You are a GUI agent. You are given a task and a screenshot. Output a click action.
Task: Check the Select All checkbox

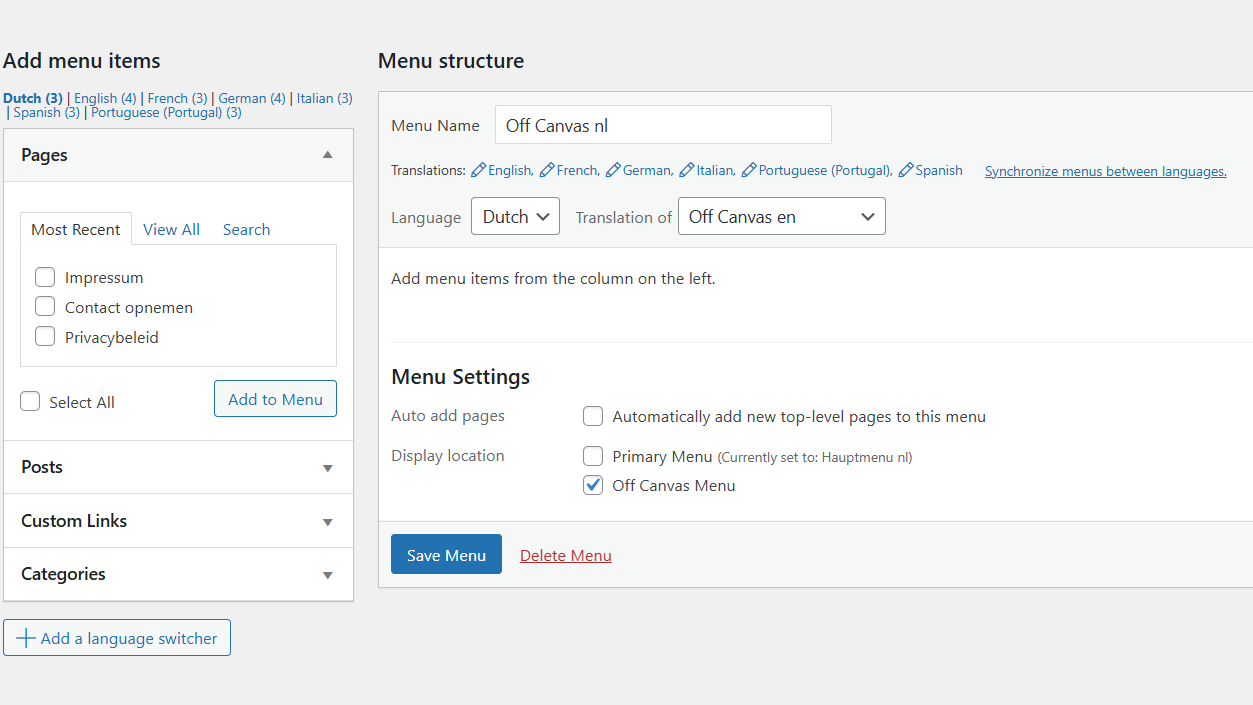click(31, 401)
